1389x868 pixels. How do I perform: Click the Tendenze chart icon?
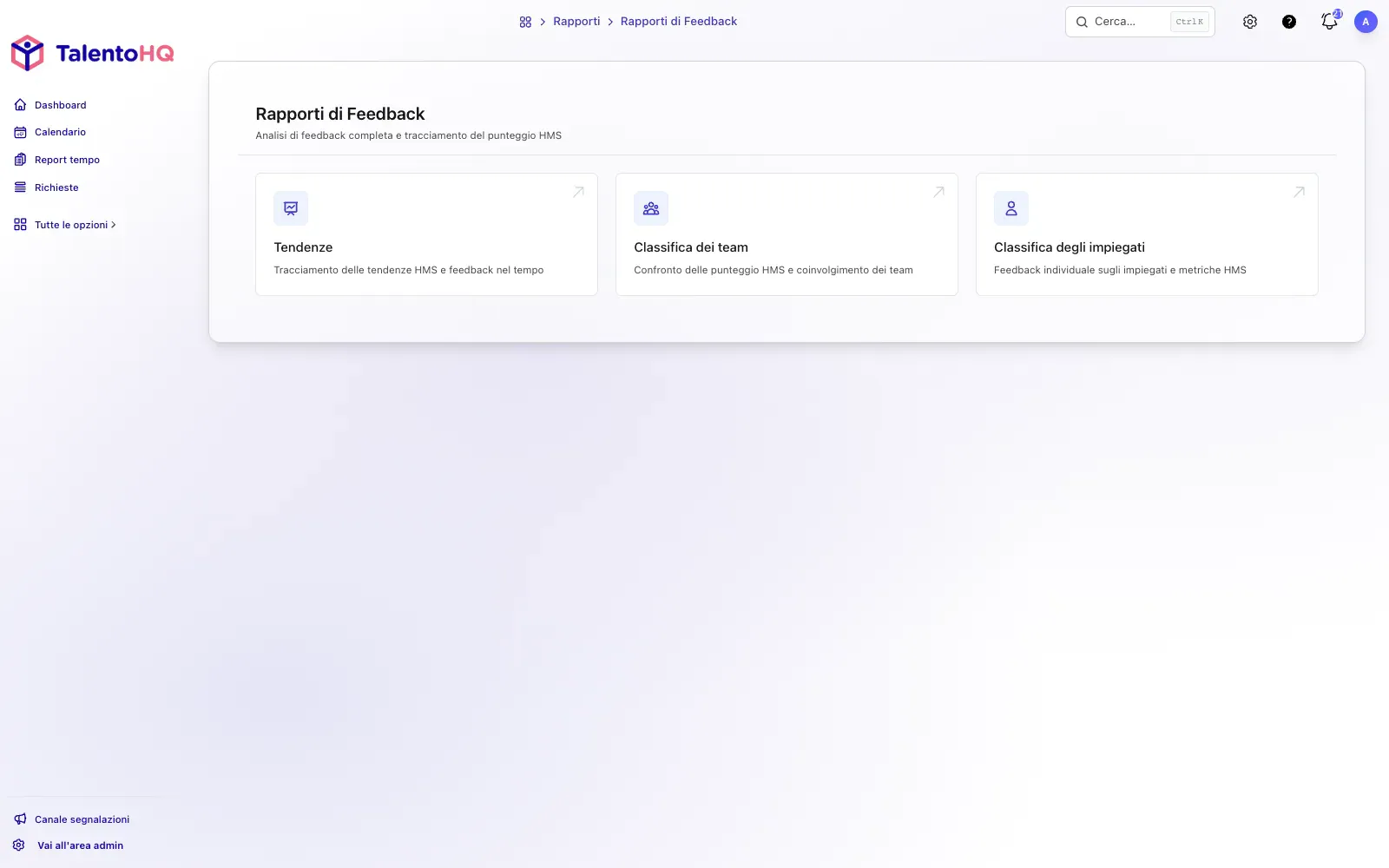point(291,208)
